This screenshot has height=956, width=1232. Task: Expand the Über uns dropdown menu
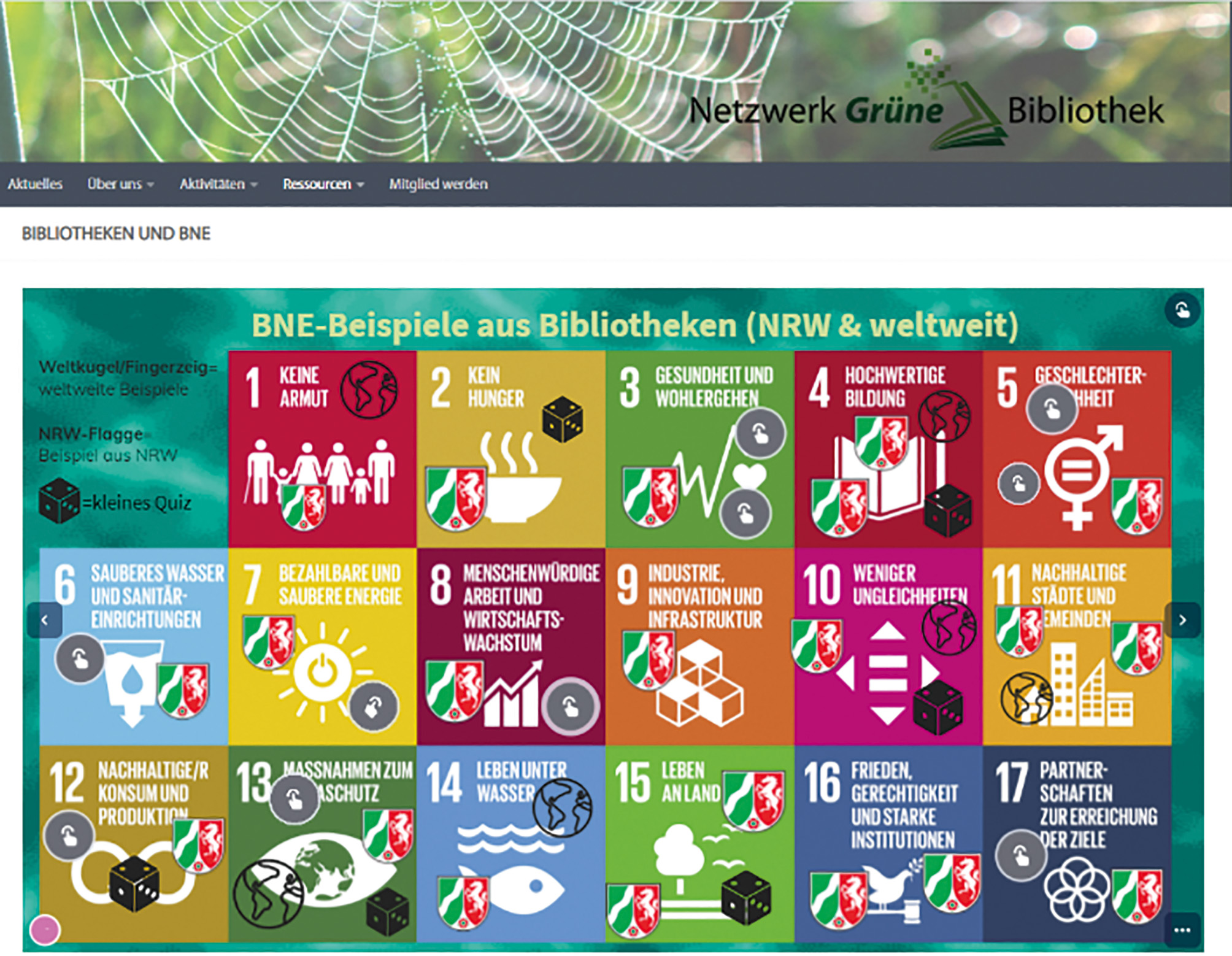[x=120, y=184]
